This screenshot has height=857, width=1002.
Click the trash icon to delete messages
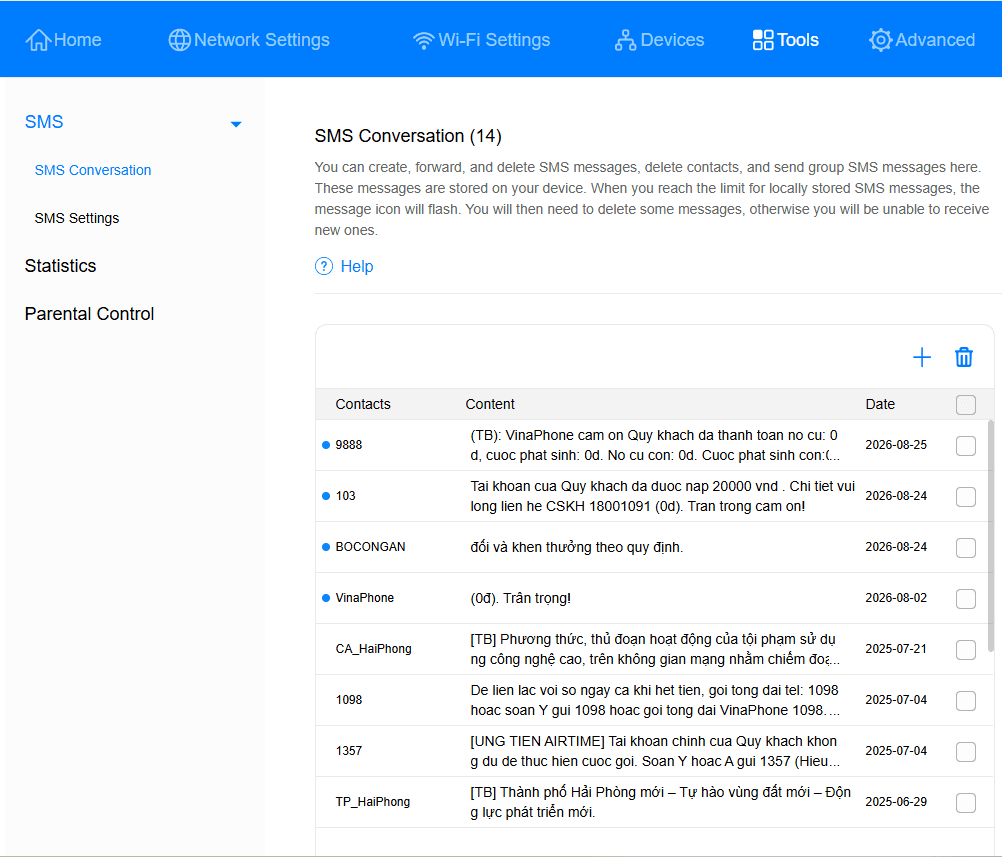pos(964,357)
